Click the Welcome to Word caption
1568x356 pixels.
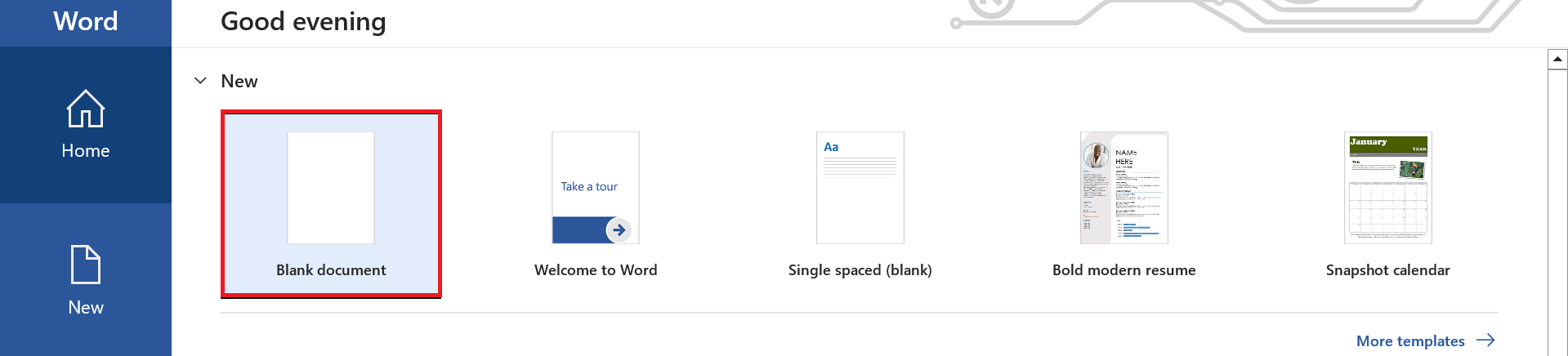click(x=596, y=270)
